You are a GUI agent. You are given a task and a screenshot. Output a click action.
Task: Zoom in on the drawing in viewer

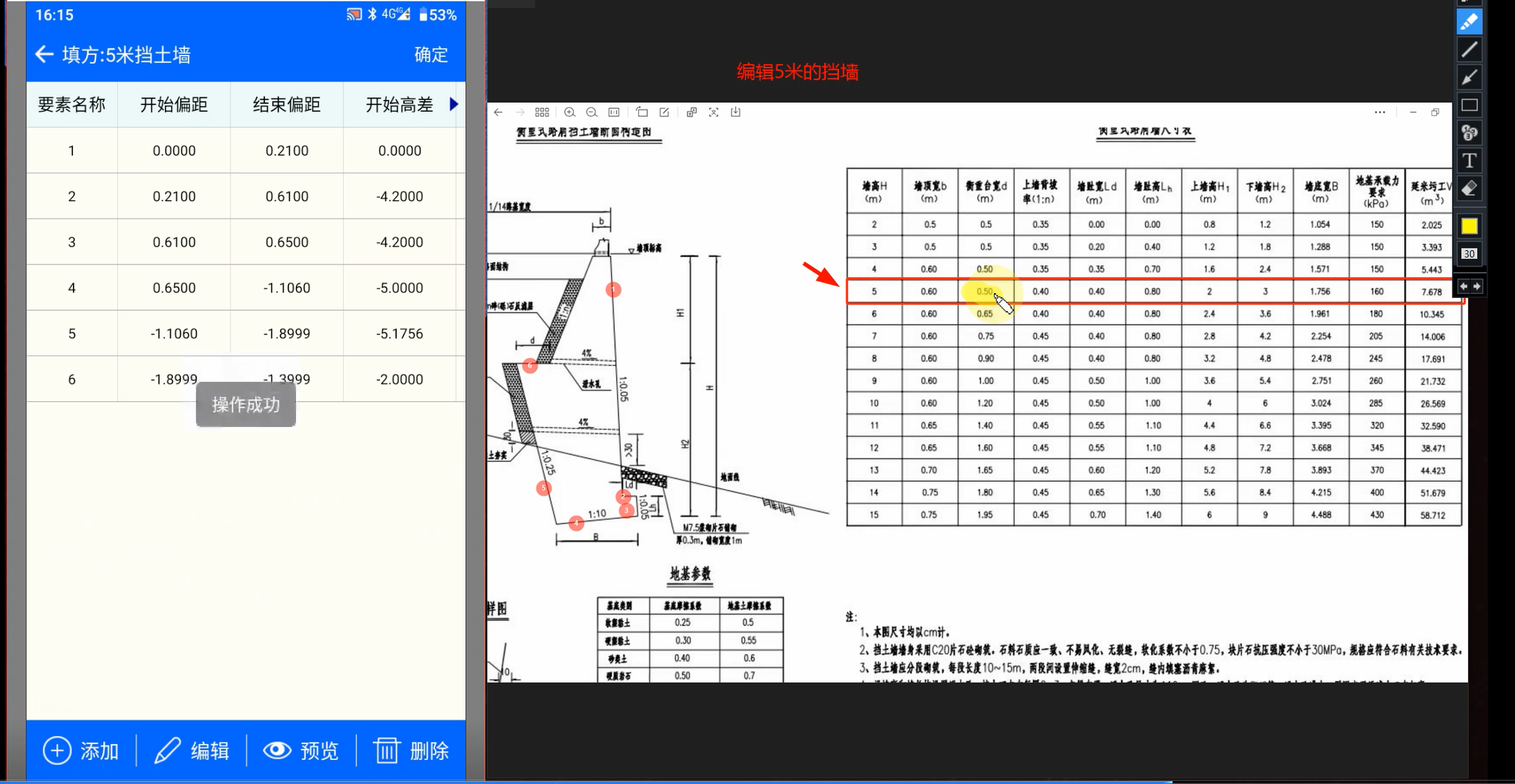[570, 112]
